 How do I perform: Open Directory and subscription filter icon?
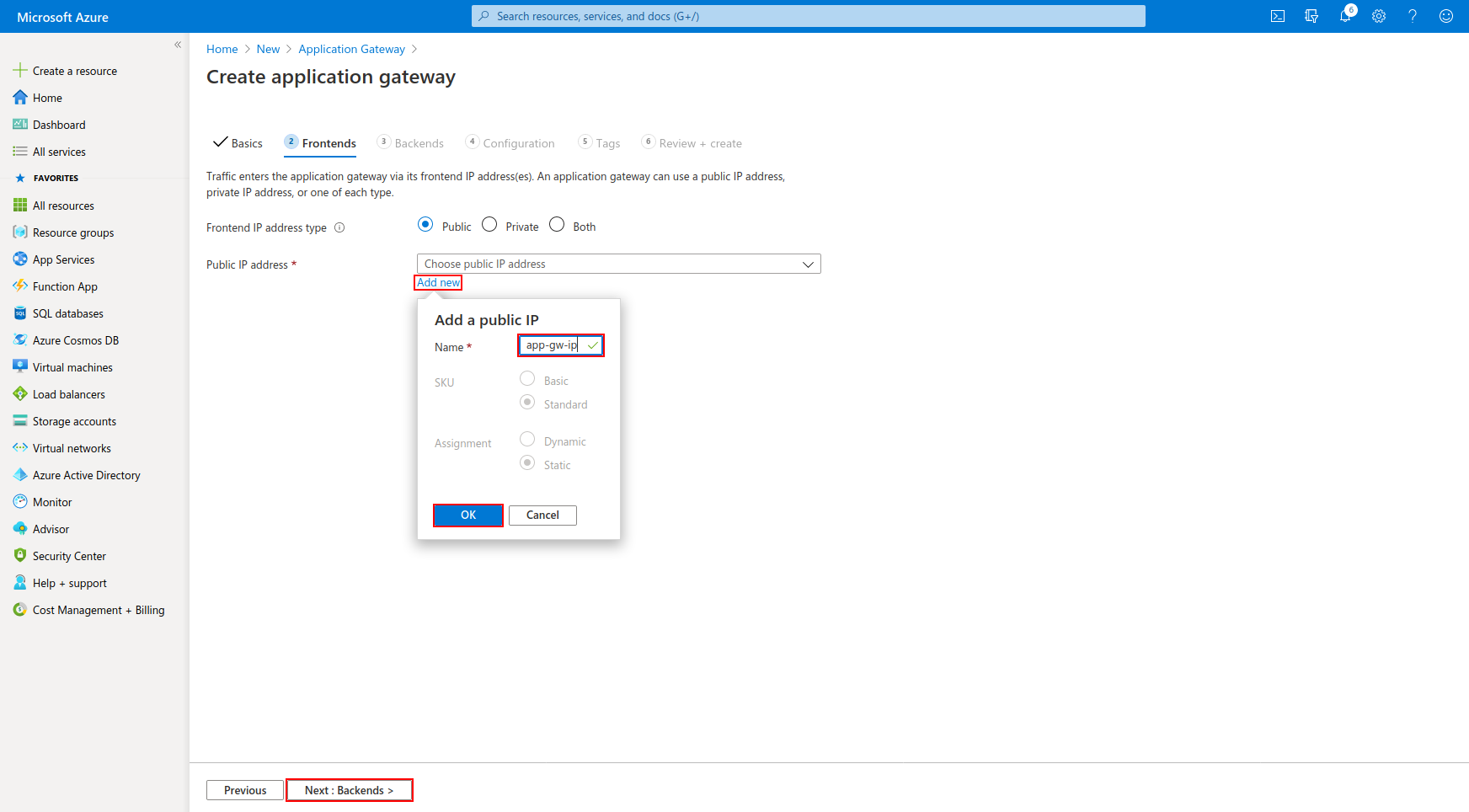(1311, 16)
